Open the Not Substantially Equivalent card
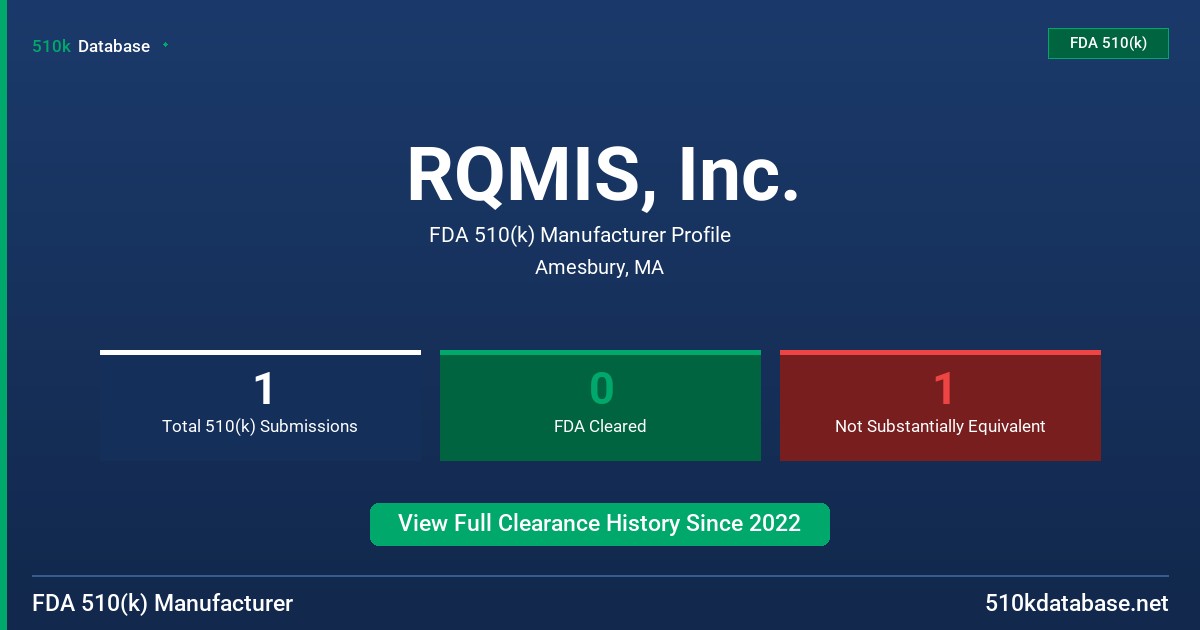Viewport: 1200px width, 630px height. 940,406
